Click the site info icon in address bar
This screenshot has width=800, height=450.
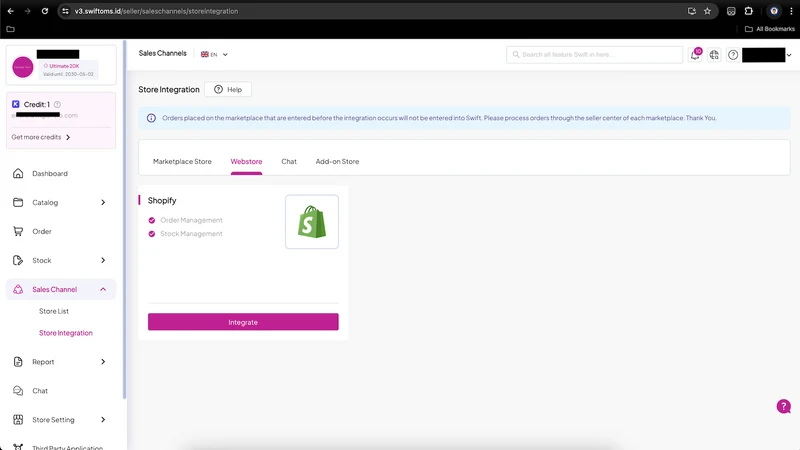point(65,11)
